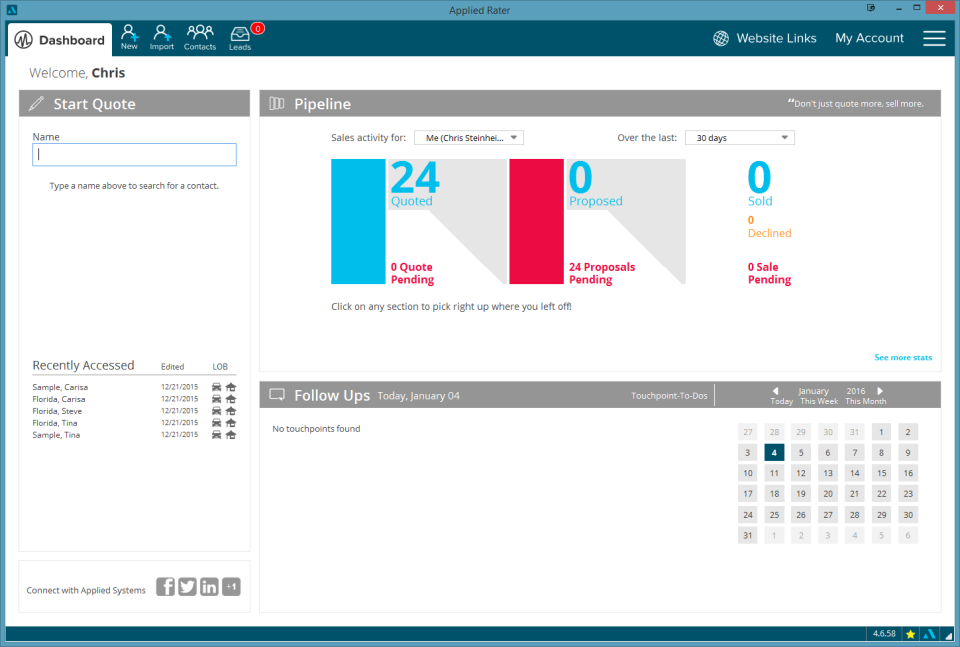Switch to the Dashboard tab
The width and height of the screenshot is (960, 647).
pos(60,40)
